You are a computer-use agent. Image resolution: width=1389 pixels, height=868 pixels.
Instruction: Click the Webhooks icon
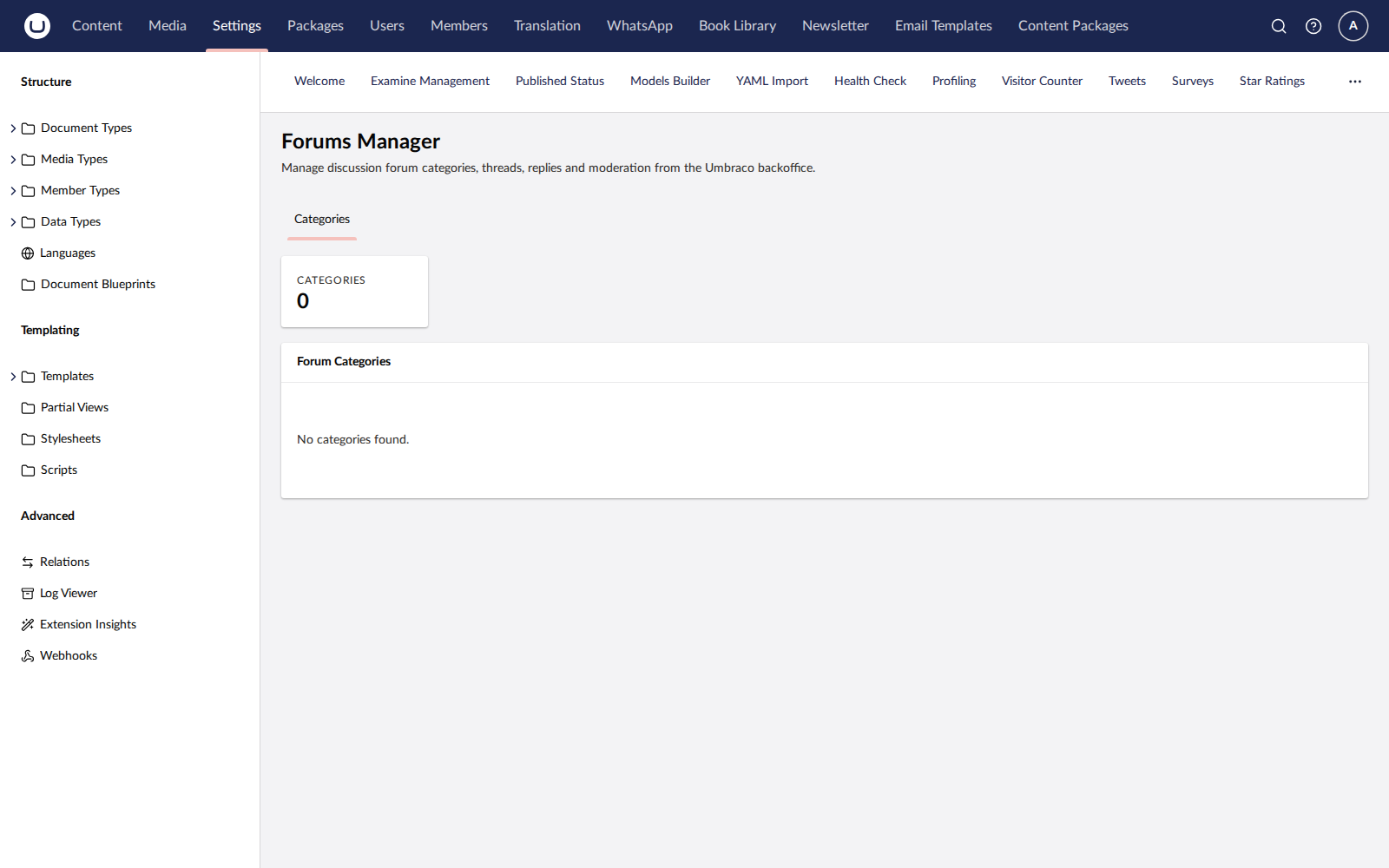tap(28, 656)
